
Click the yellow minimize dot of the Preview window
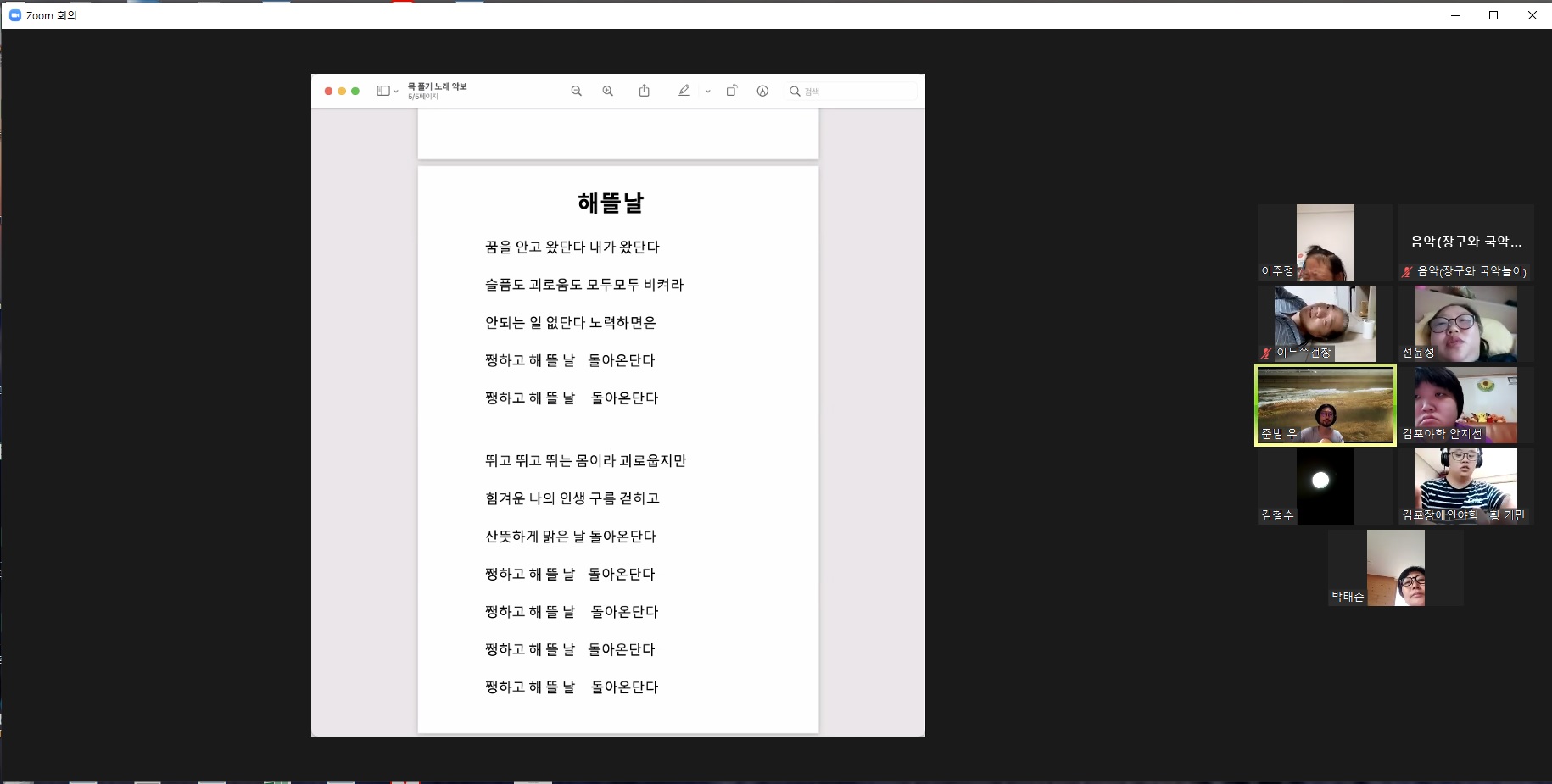(x=342, y=91)
